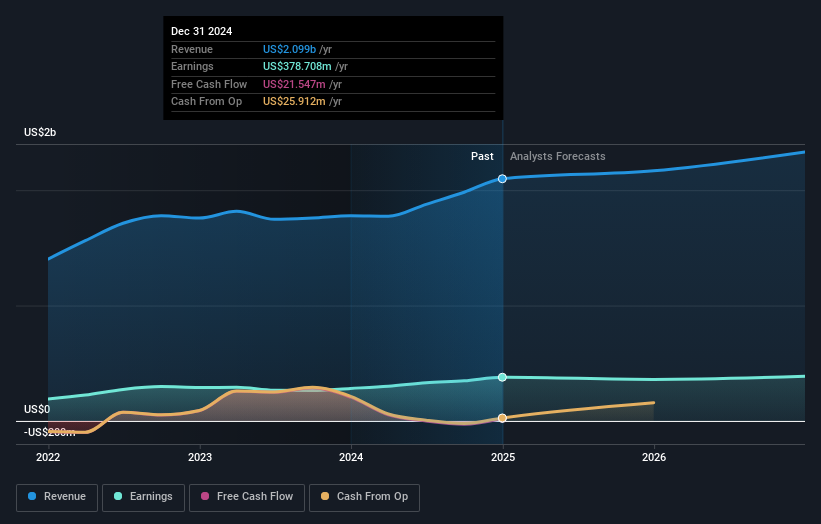Screen dimensions: 821x524
Task: Click the US$2b y-axis label
Action: pyautogui.click(x=41, y=133)
